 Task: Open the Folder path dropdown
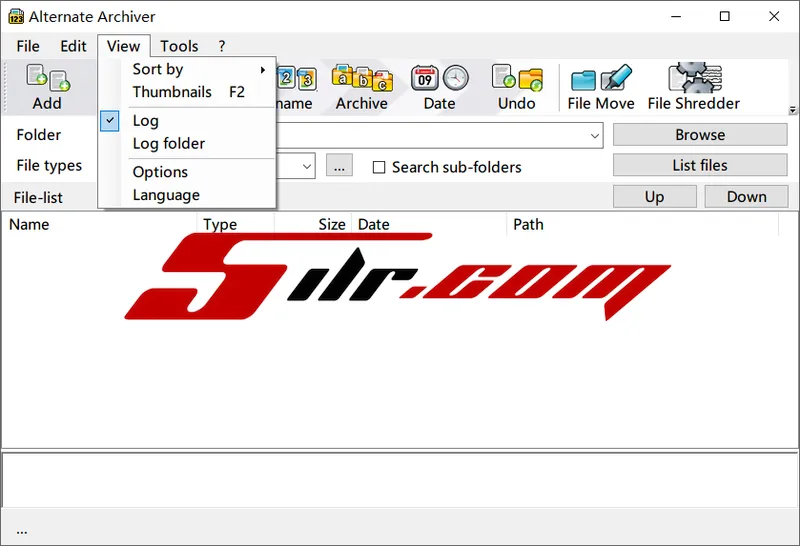[x=594, y=136]
